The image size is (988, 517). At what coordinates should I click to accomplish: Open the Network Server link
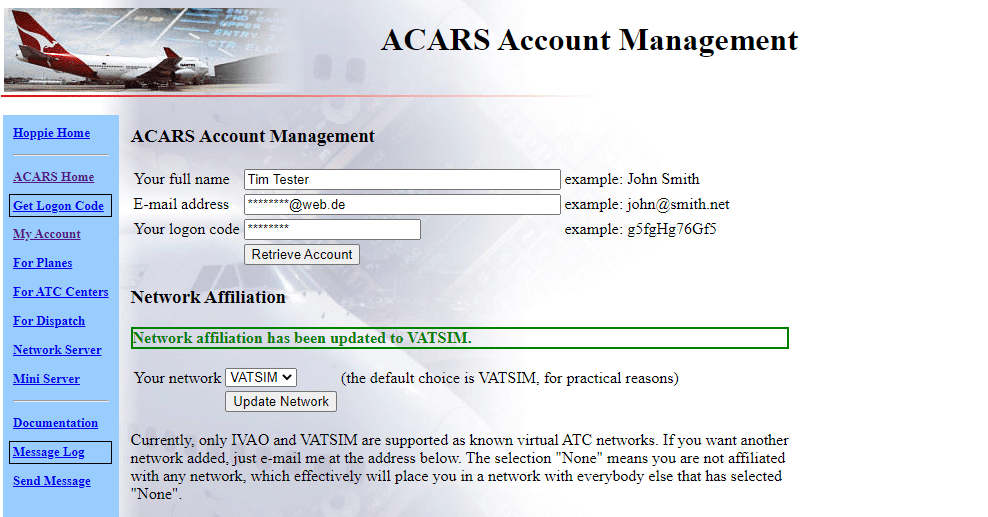pos(57,350)
